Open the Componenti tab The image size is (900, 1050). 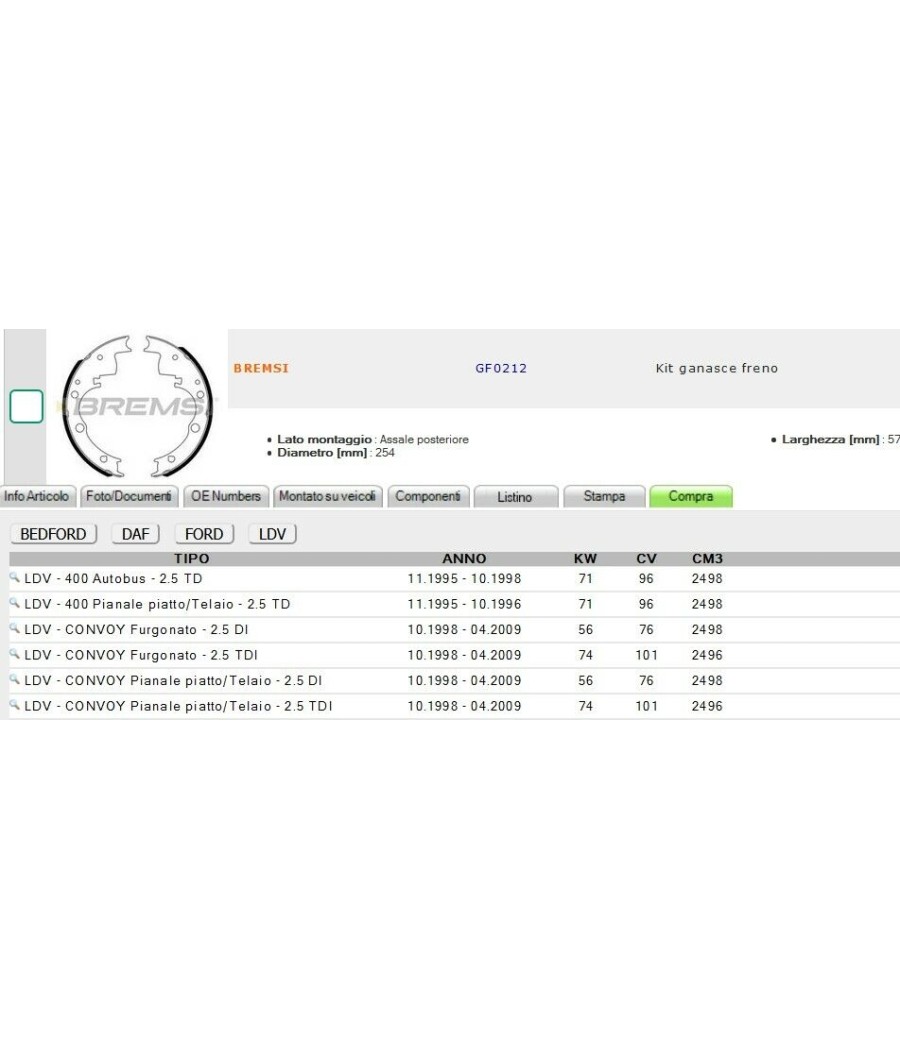428,496
